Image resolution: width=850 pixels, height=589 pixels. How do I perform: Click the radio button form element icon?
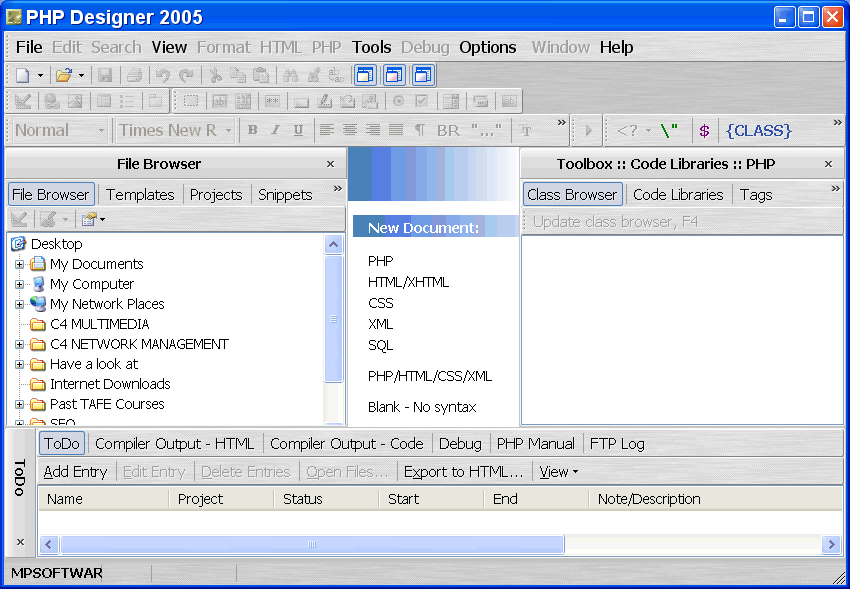pyautogui.click(x=398, y=101)
